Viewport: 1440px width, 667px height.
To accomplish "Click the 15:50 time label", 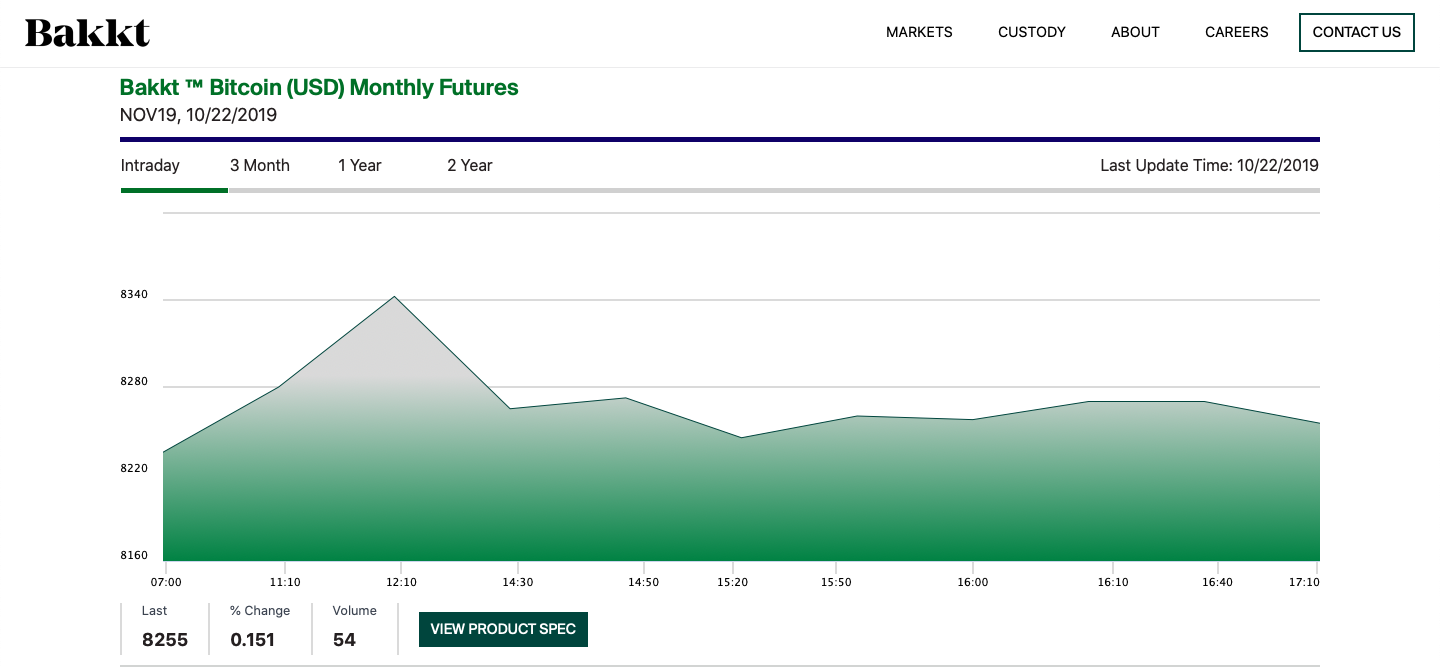I will coord(836,582).
